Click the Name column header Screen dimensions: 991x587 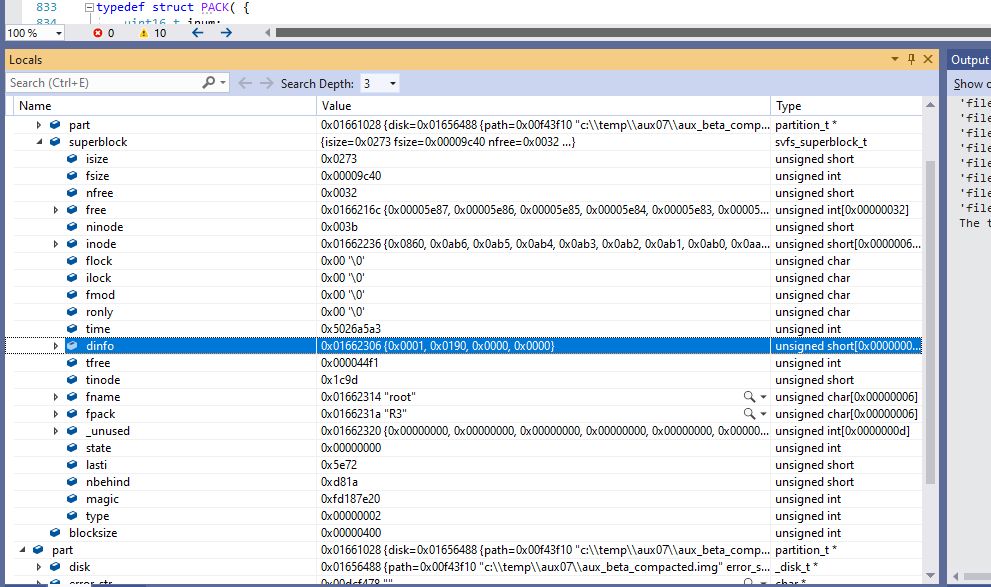click(x=164, y=106)
